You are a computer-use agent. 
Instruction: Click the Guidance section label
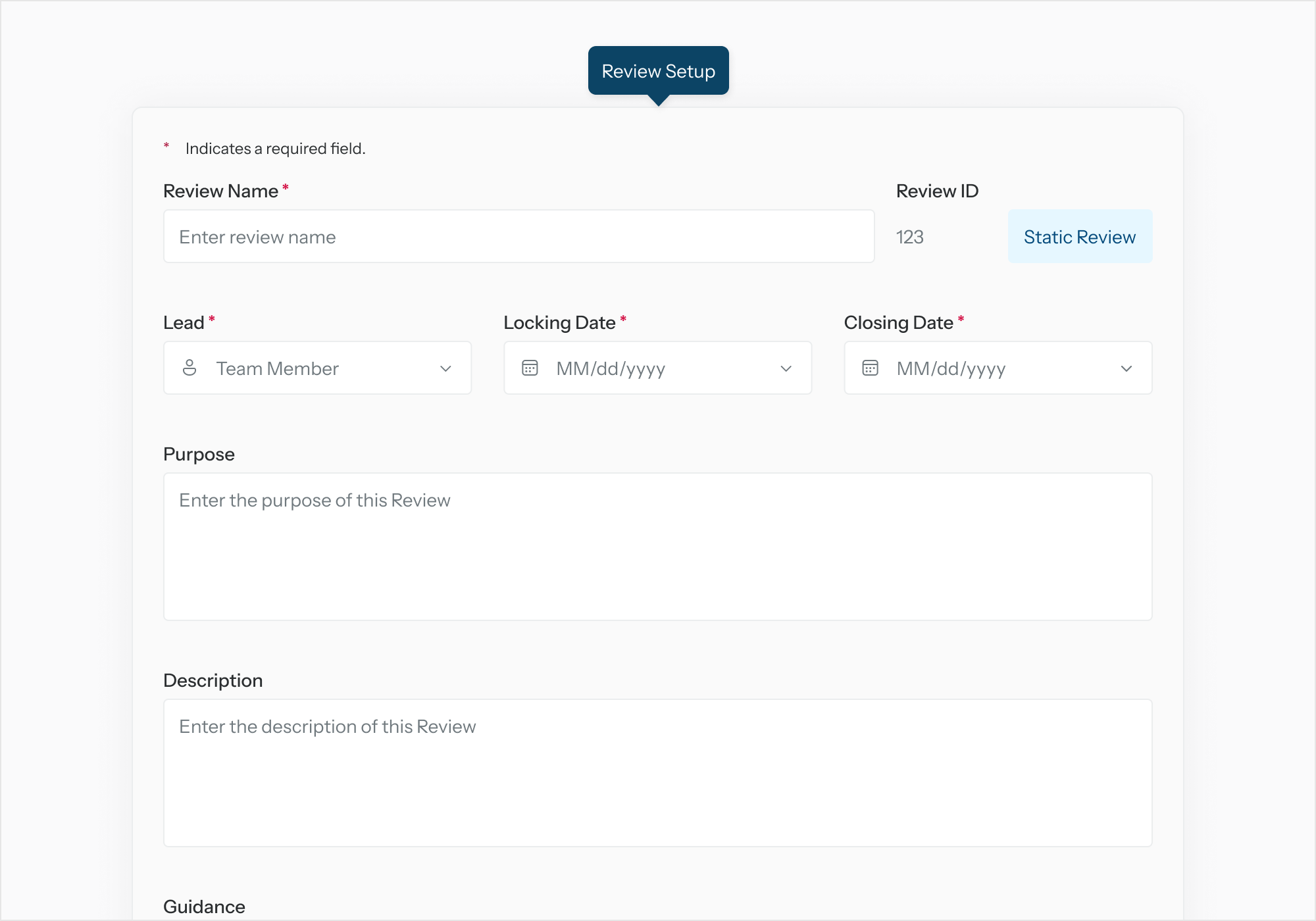point(204,907)
